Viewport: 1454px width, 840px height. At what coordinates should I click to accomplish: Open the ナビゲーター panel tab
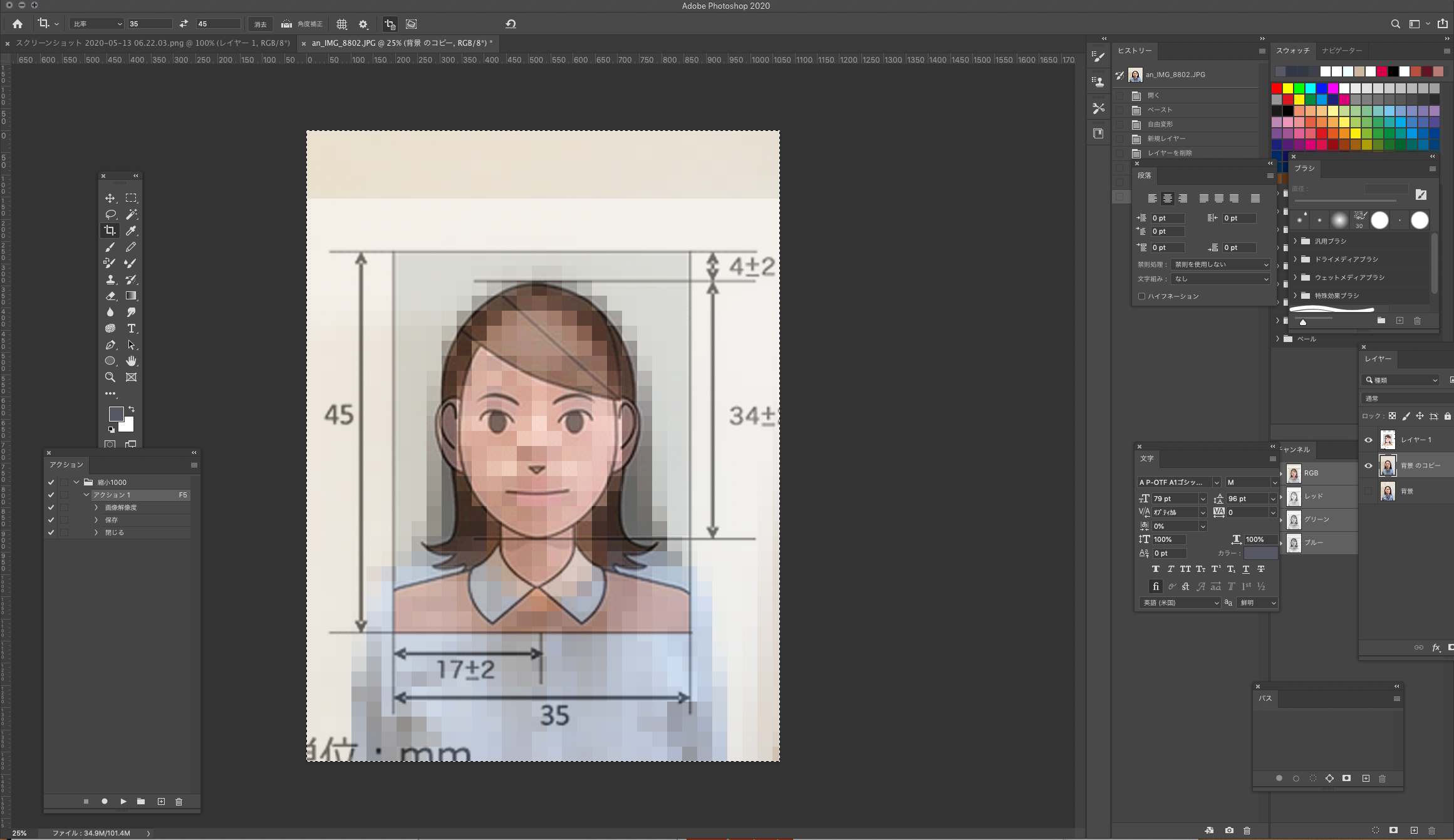(x=1342, y=50)
